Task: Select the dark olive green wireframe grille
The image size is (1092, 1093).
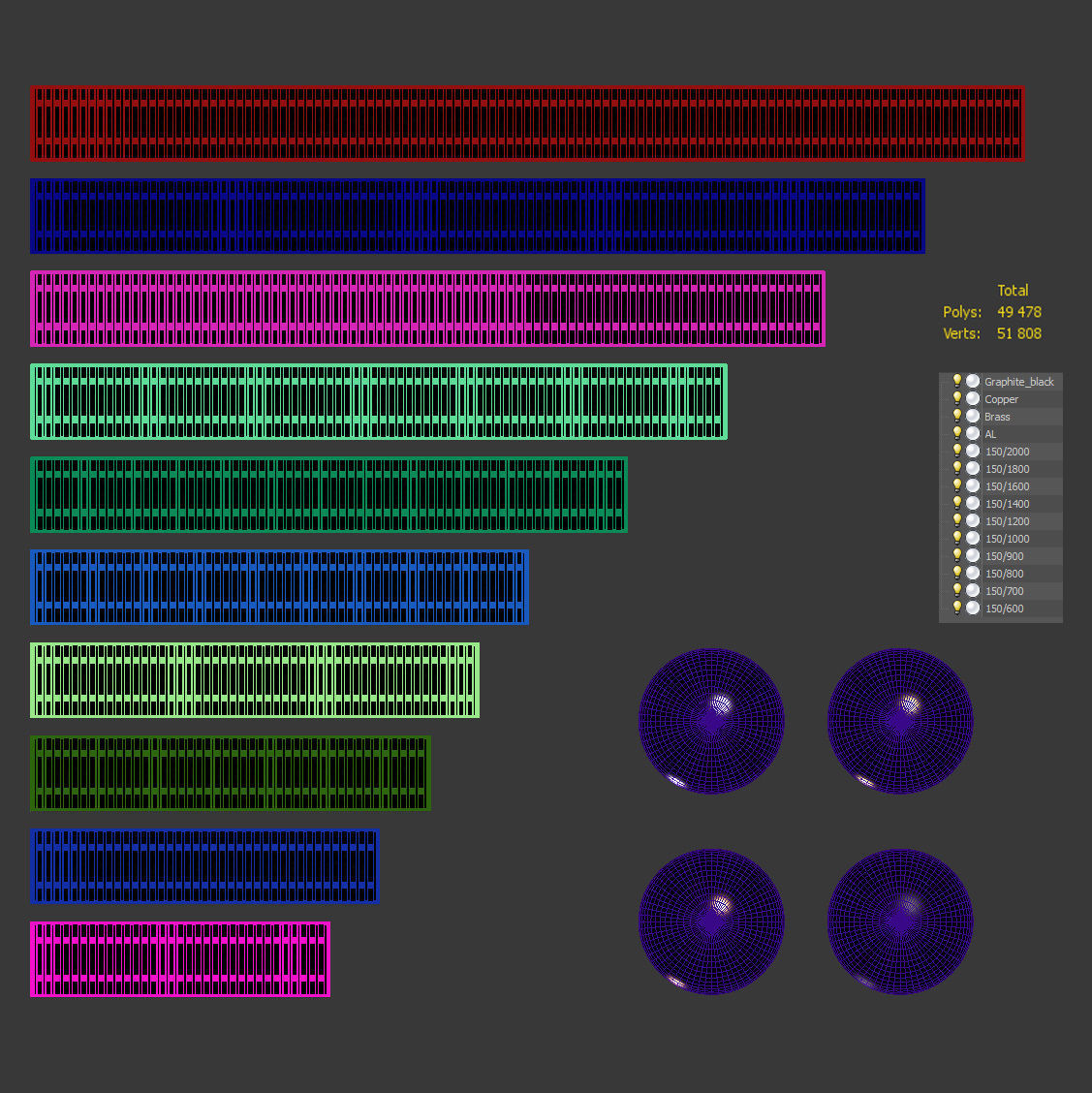Action: click(230, 773)
